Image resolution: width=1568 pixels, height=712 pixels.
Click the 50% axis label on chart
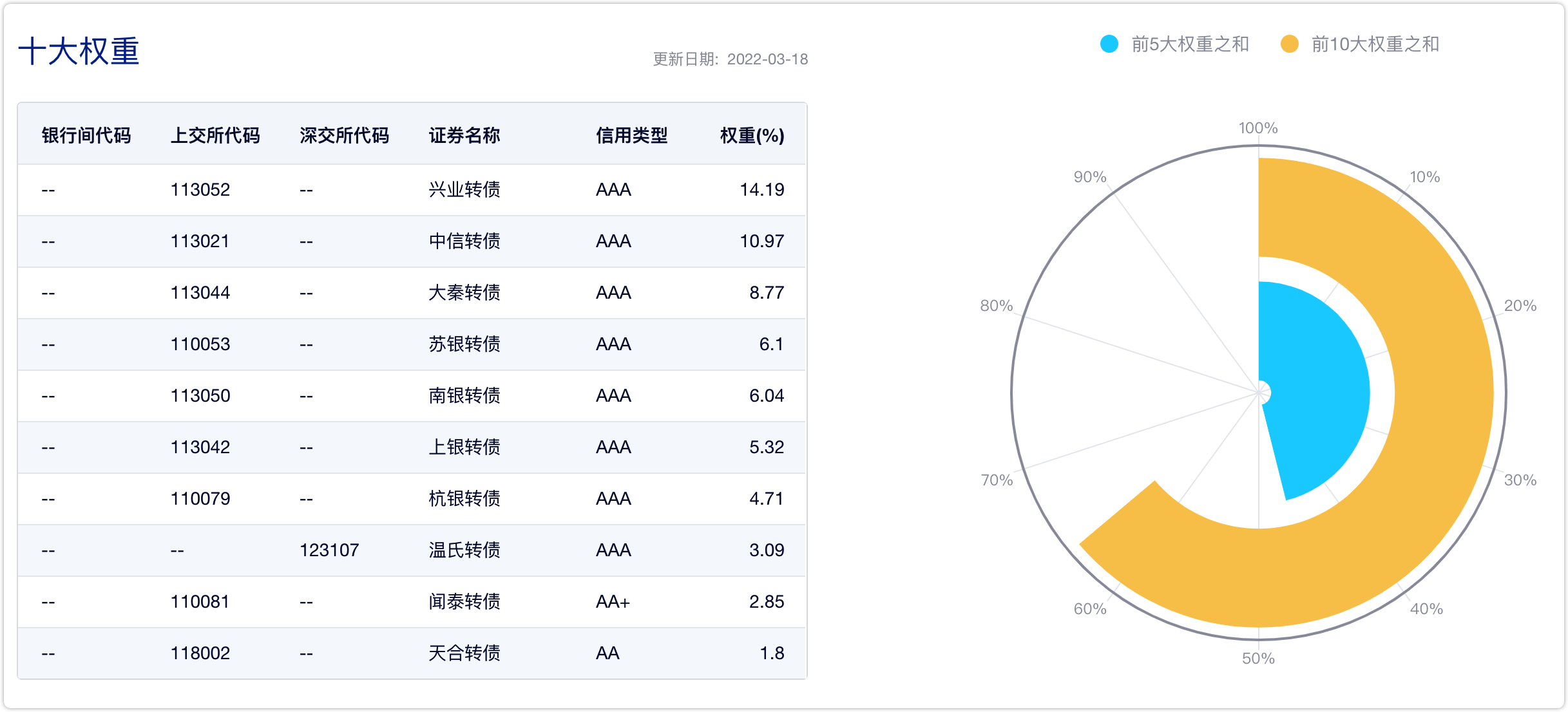1258,658
